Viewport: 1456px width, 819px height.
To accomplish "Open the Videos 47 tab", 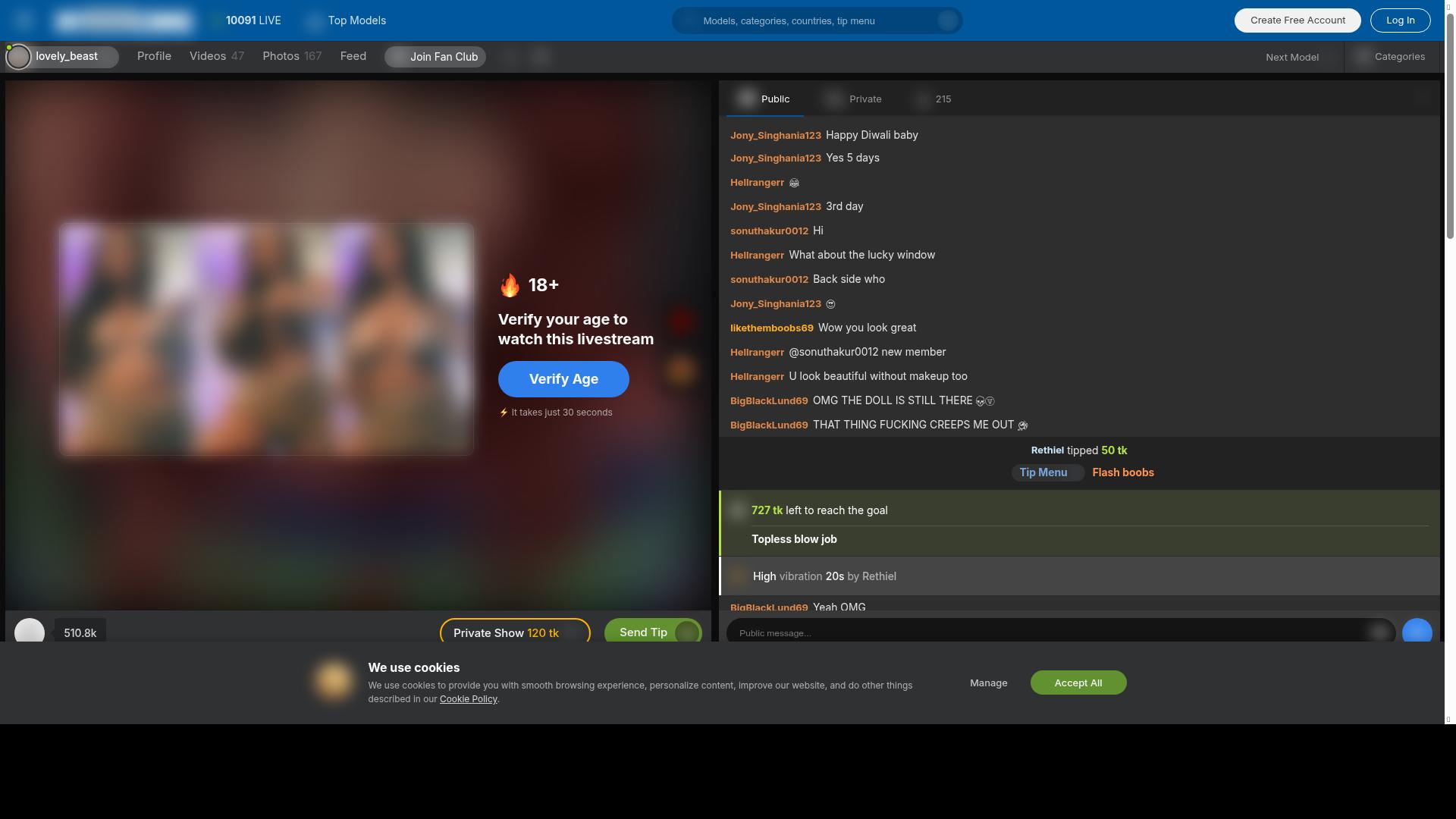I will tap(216, 56).
